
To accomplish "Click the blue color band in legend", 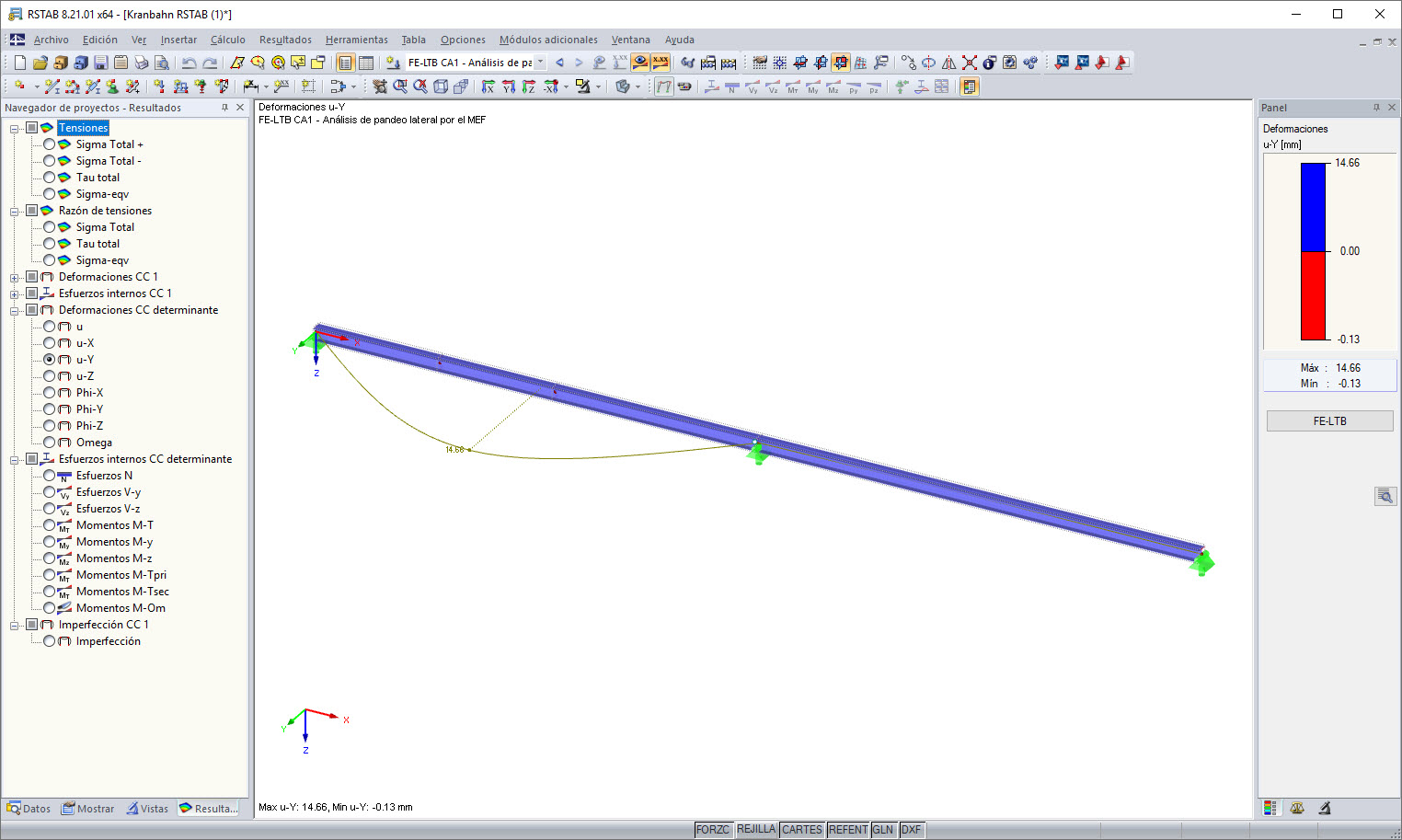I will [x=1313, y=207].
